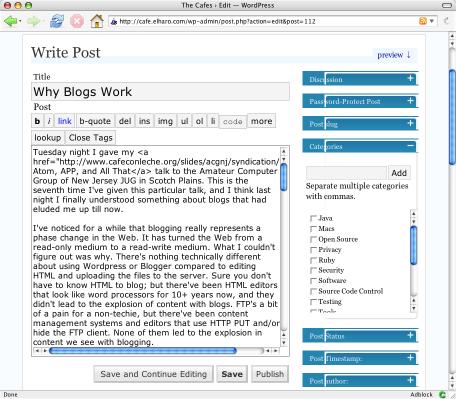Screen dimensions: 456x399
Task: Click the browser page vertical scrollbar thumb
Action: coord(452,117)
